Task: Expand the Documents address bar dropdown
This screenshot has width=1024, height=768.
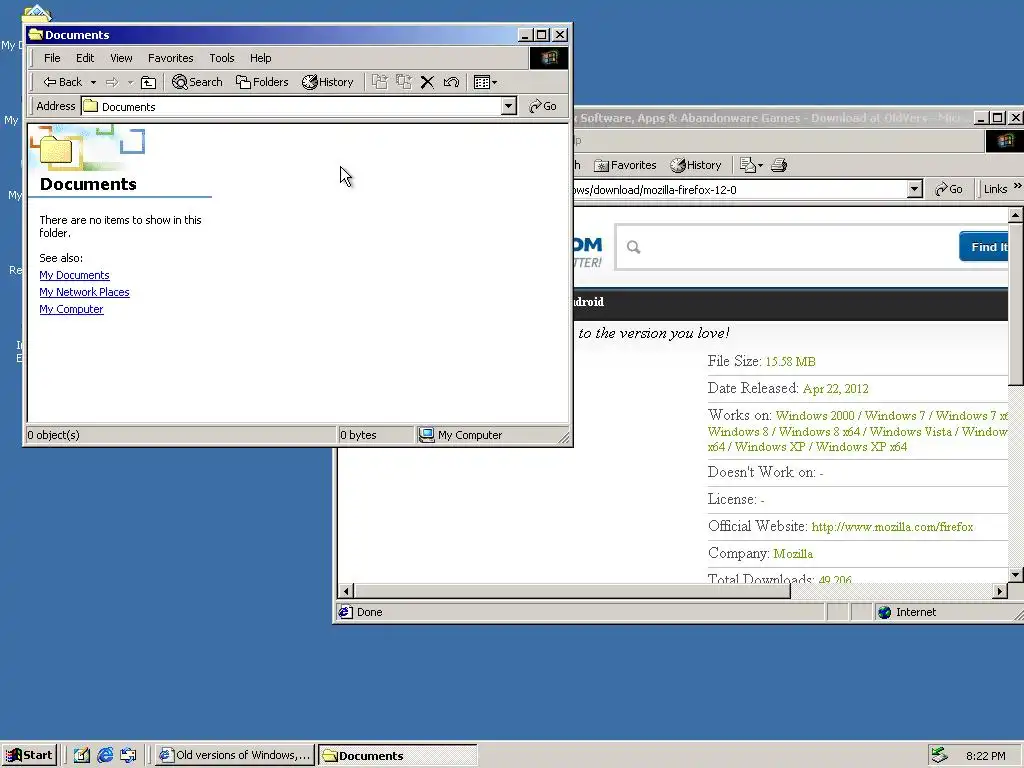Action: pos(509,106)
